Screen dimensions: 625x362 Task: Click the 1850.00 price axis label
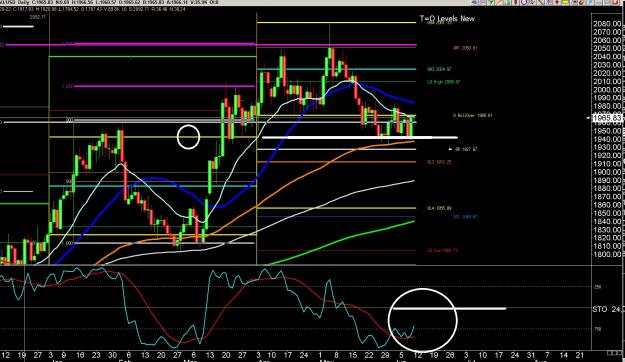click(x=607, y=213)
